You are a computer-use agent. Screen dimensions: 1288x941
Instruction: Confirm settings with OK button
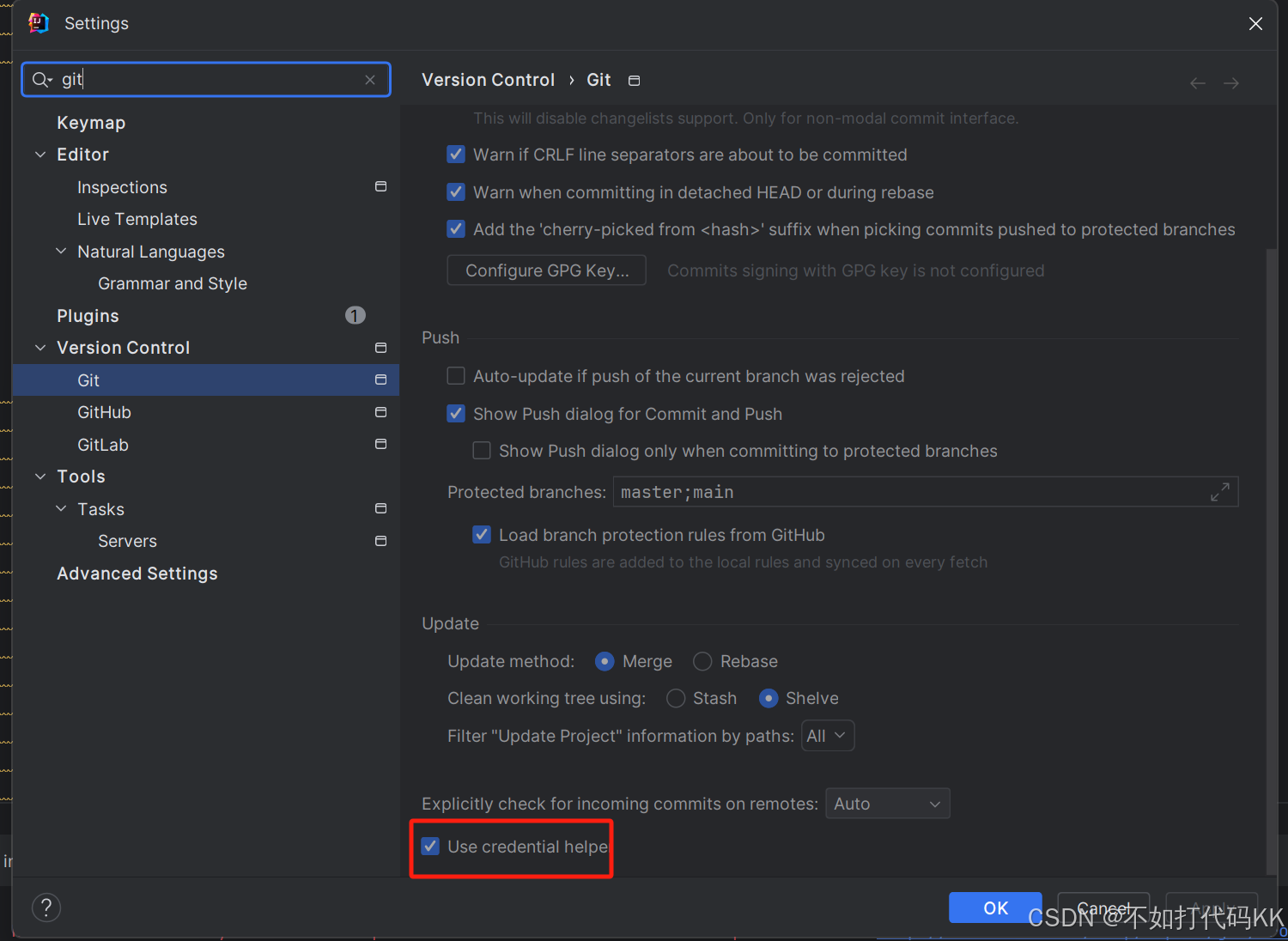click(995, 908)
